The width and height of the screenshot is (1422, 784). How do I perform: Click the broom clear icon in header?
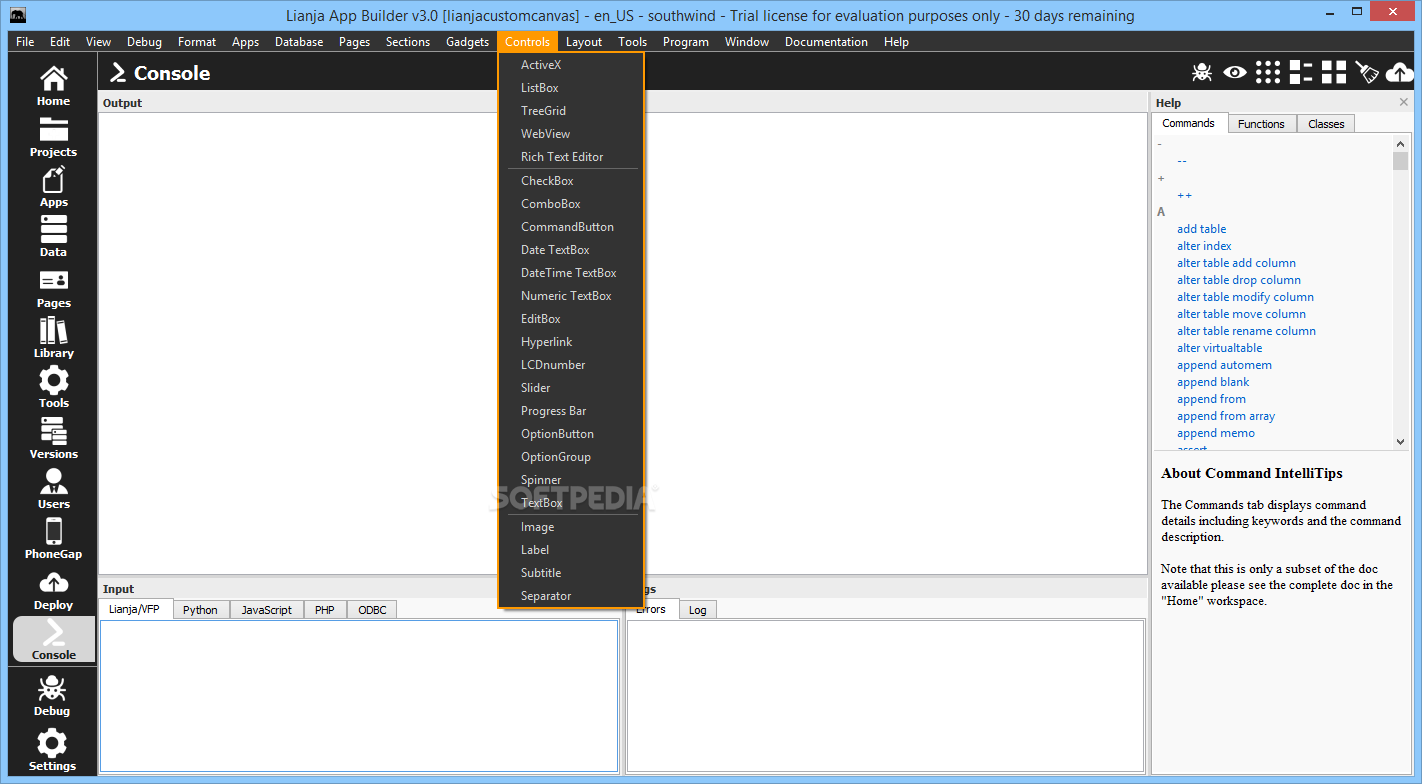point(1367,72)
